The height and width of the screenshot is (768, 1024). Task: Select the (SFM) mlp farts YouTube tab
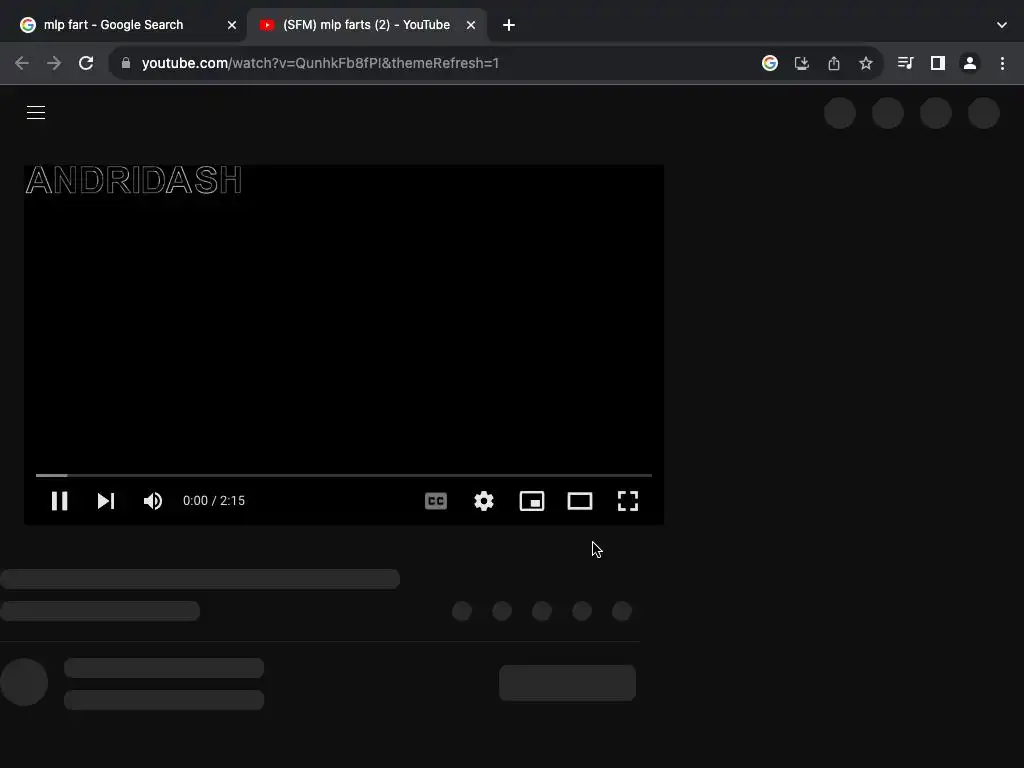366,25
